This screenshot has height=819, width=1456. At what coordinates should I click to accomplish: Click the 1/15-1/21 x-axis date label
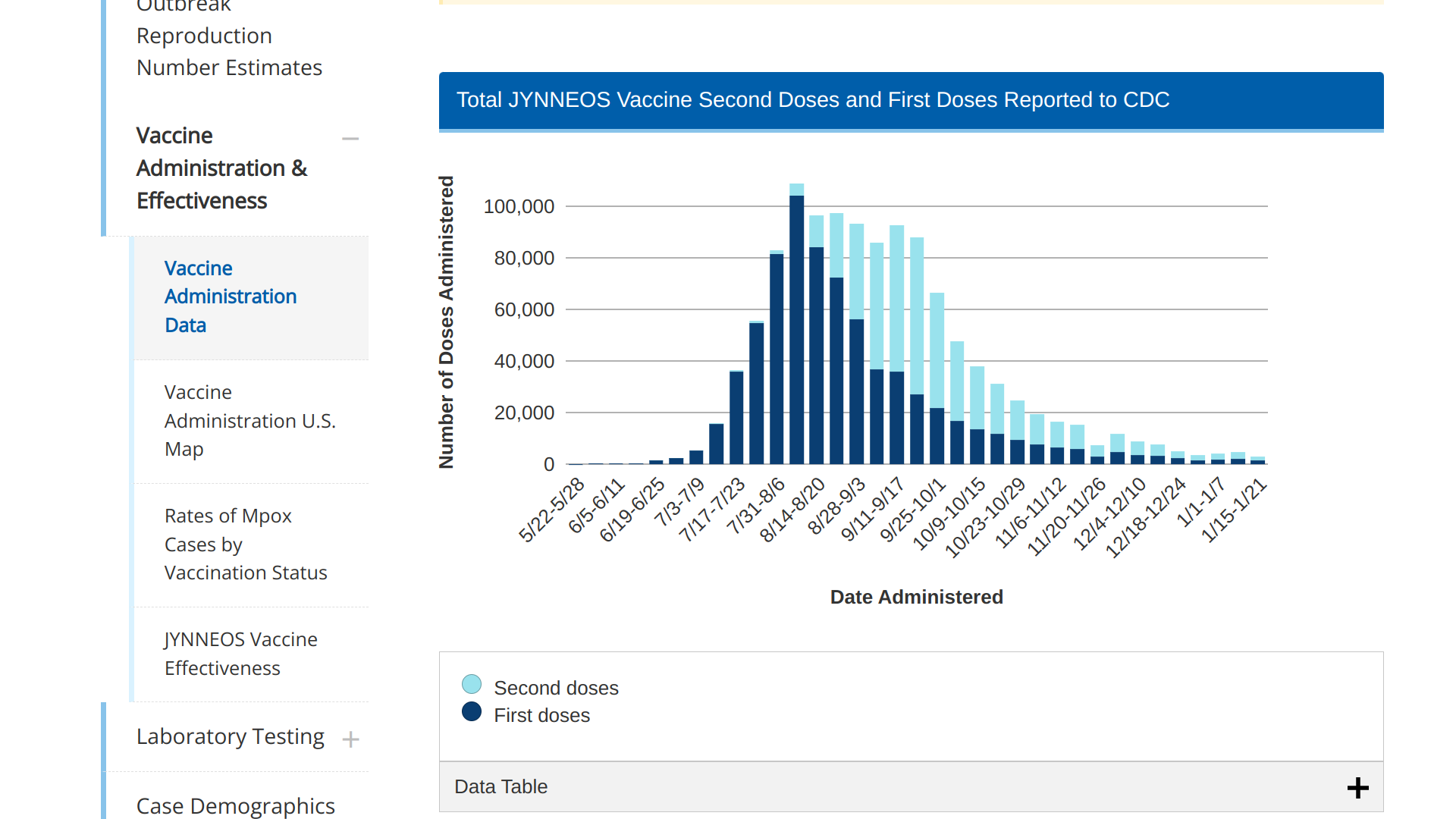(1234, 510)
